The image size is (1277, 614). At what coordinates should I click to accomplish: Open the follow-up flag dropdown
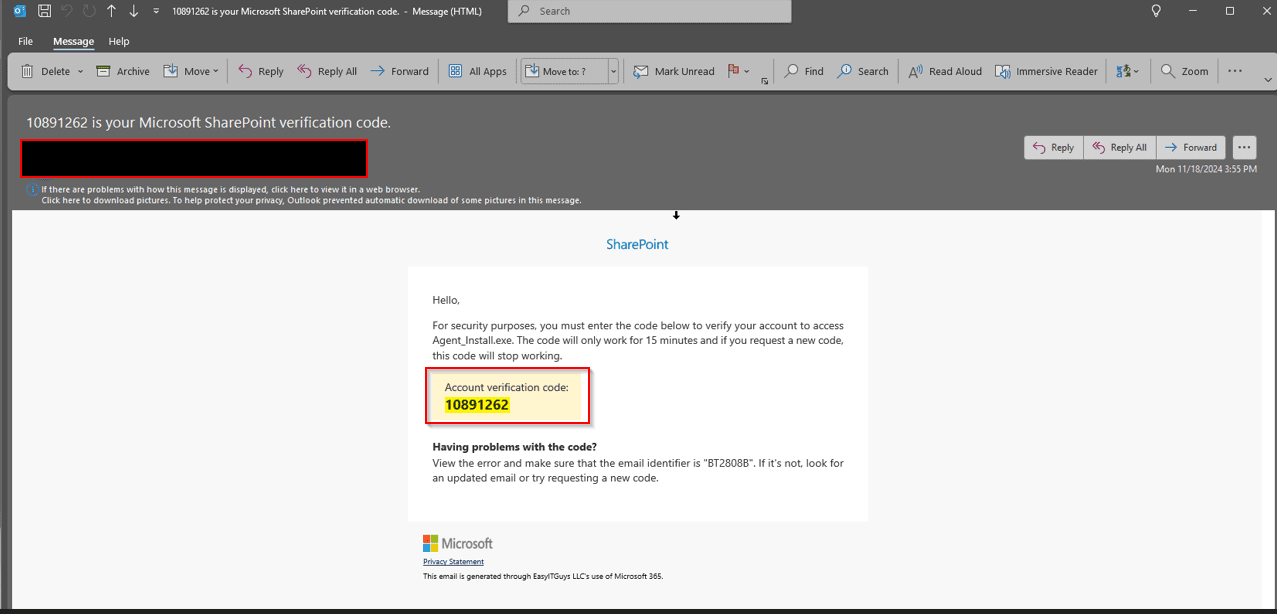746,72
